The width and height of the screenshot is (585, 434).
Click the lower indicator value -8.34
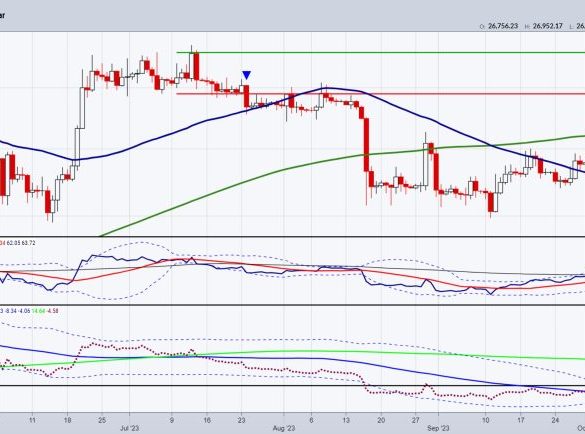[x=12, y=311]
